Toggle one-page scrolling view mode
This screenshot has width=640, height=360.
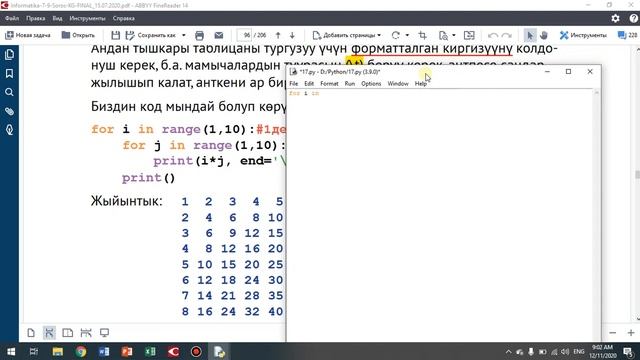click(49, 333)
